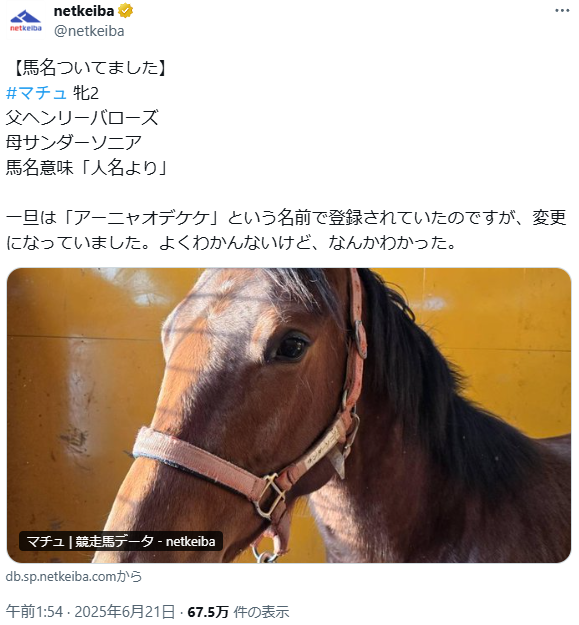Click the 父ヘンリーバローズ line
579x625 pixels.
pos(82,118)
